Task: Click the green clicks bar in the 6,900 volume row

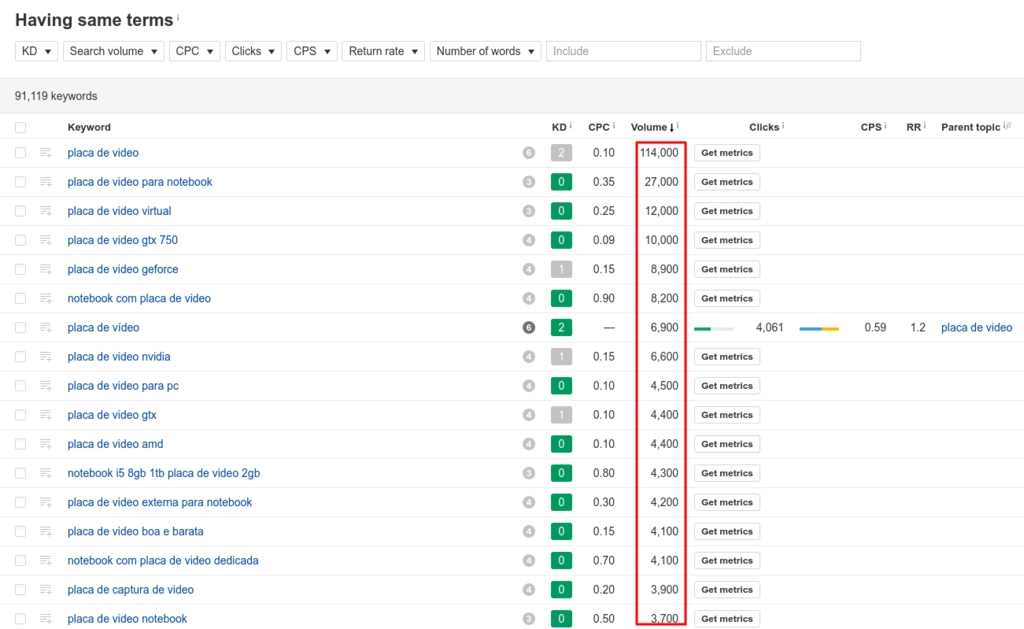Action: click(x=714, y=329)
